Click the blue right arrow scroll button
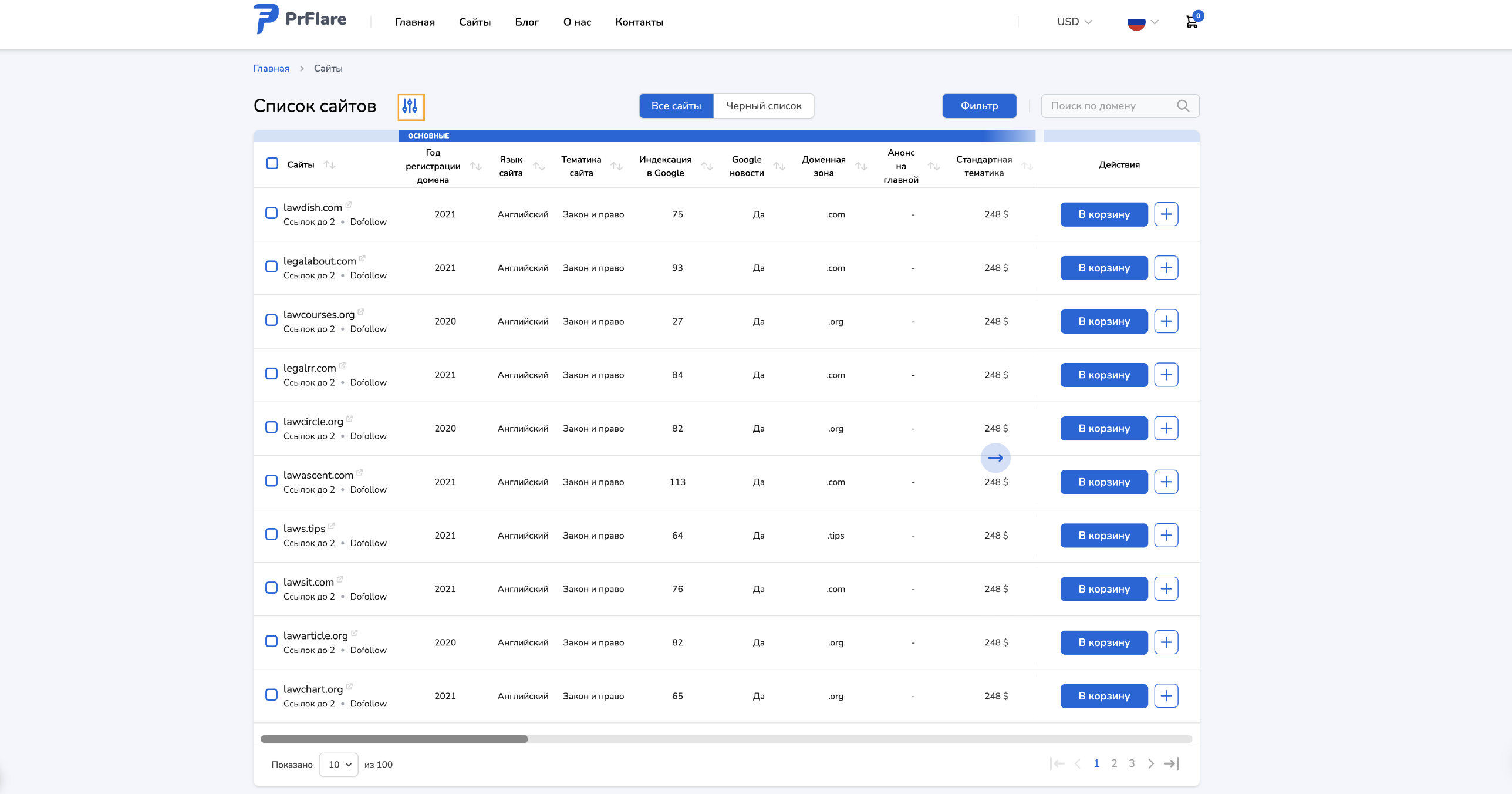 (995, 457)
